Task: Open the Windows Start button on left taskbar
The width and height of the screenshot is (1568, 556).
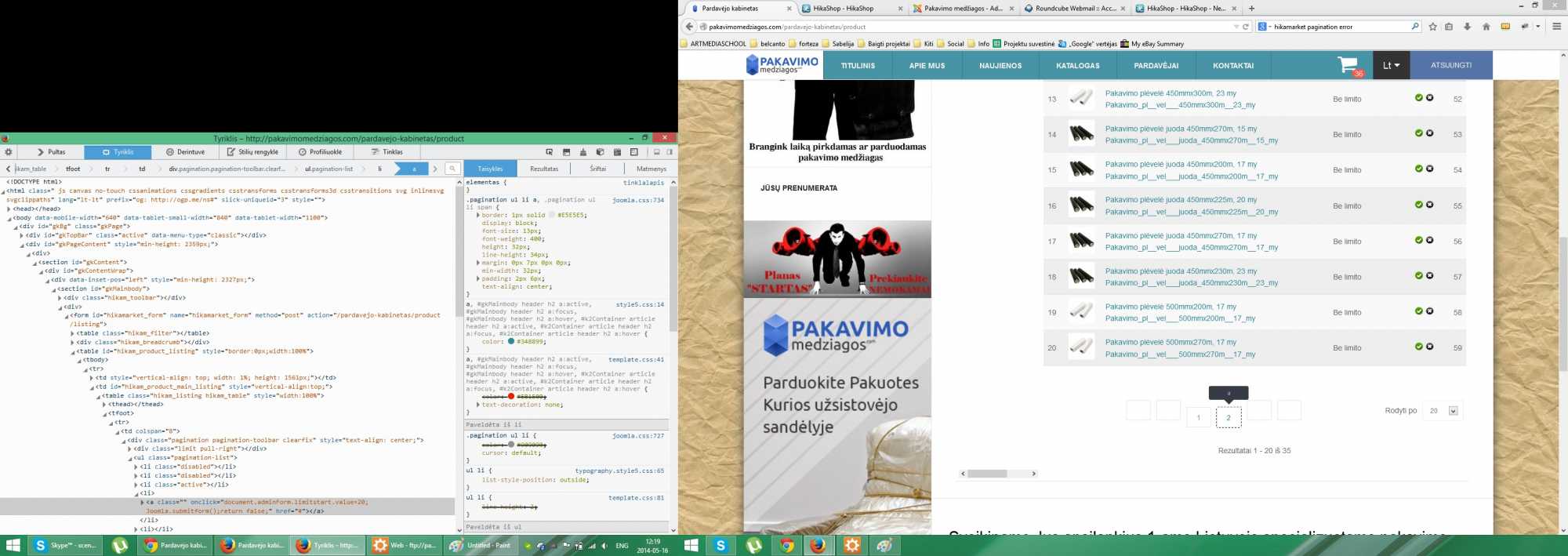Action: click(x=13, y=545)
